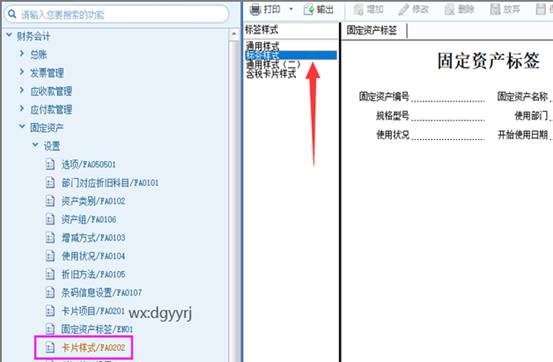This screenshot has width=553, height=362.
Task: Click icon beside 固定资产标签/EM01
Action: [50, 329]
